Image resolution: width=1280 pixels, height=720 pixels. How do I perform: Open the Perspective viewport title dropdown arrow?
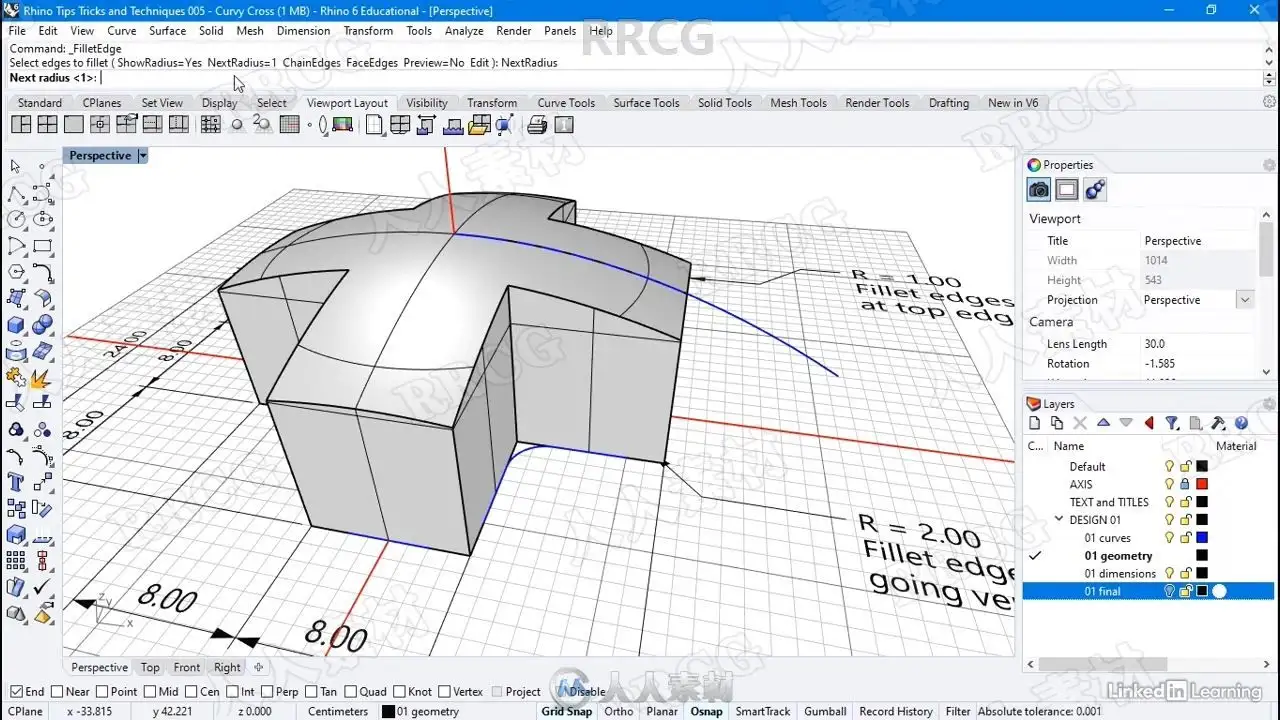pyautogui.click(x=143, y=156)
